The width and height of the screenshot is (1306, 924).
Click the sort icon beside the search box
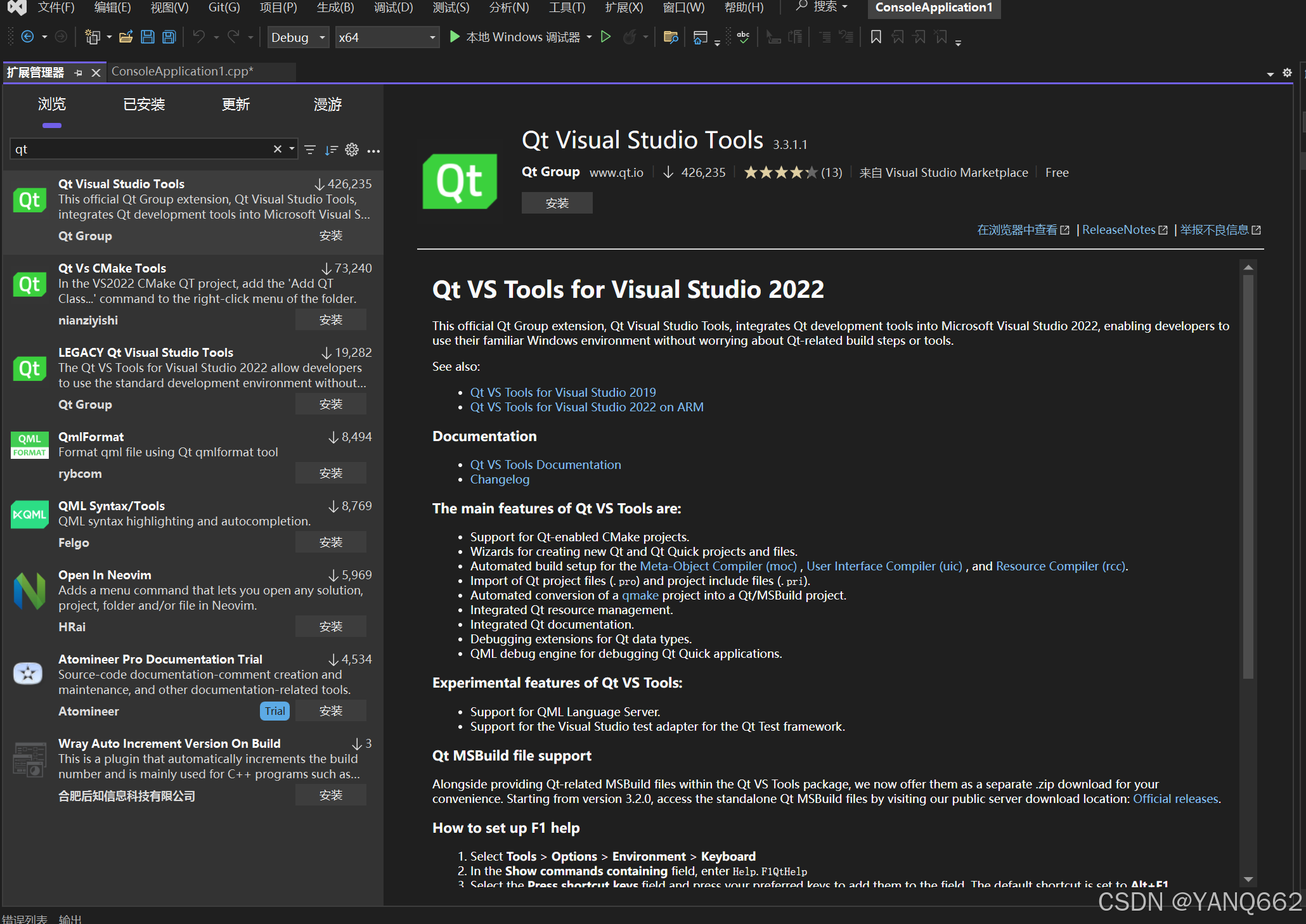coord(331,150)
